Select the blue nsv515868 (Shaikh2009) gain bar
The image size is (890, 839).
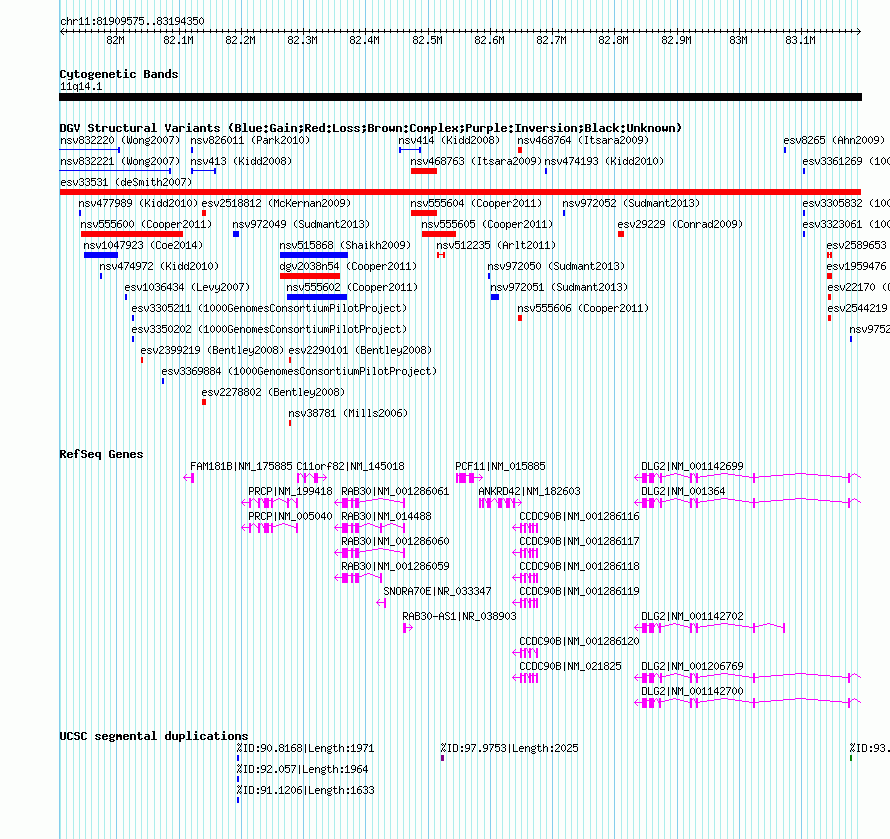click(313, 255)
